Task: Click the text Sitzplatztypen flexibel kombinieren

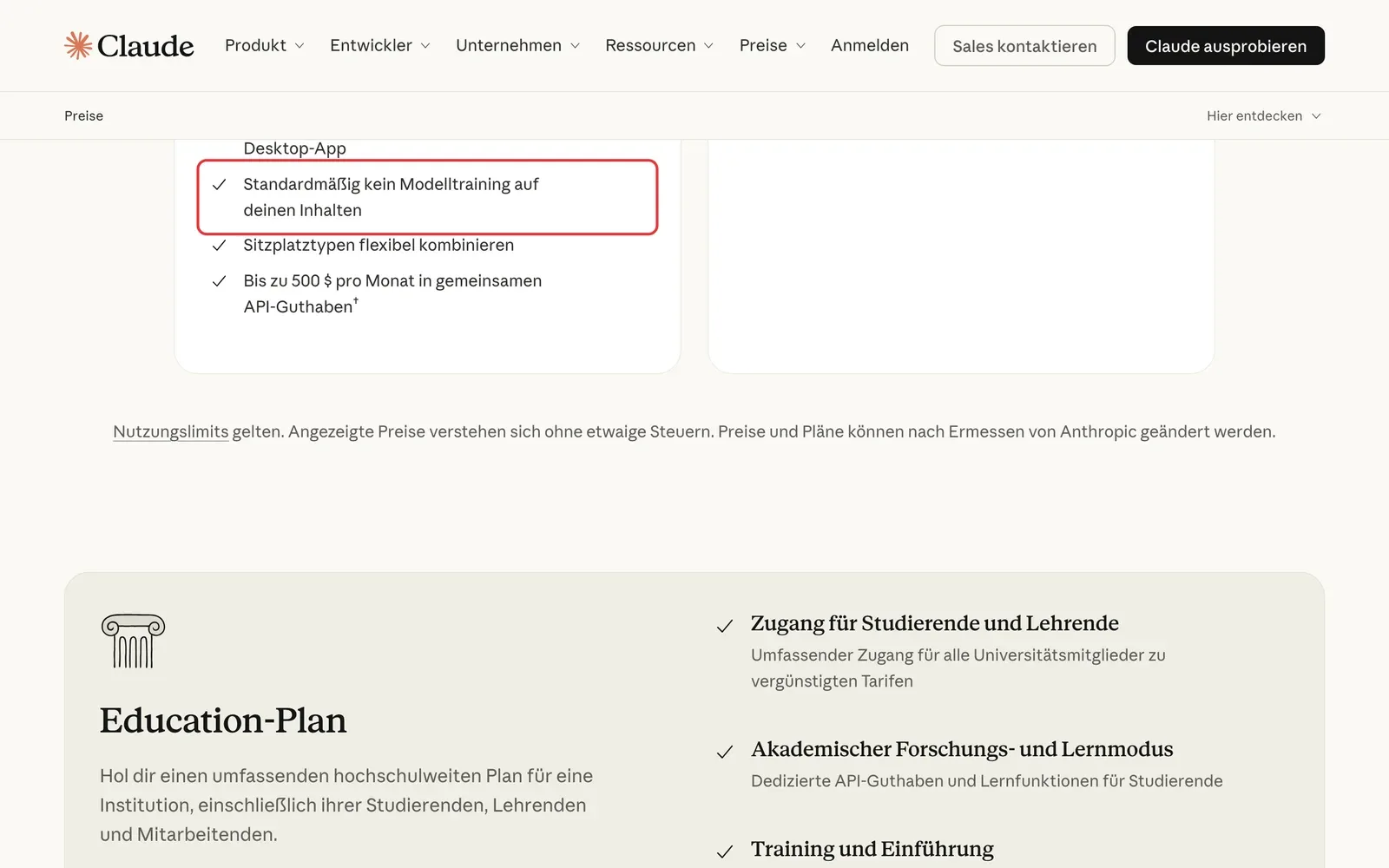Action: coord(379,245)
